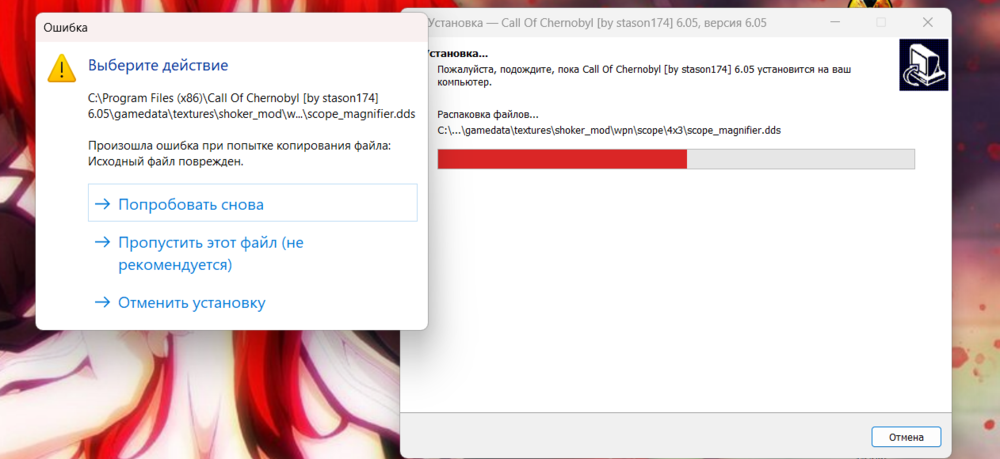This screenshot has height=459, width=1000.
Task: Minimize the Call Of Chernobyl installer window
Action: (835, 22)
